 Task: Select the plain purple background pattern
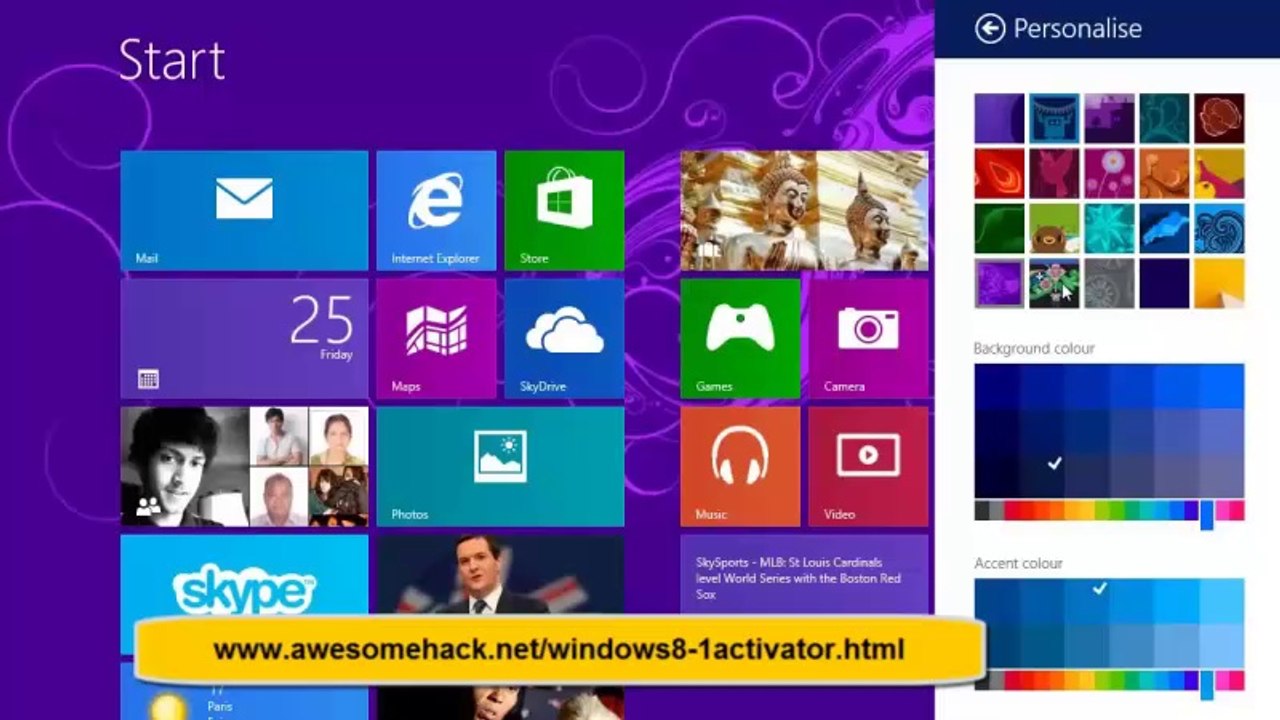[1000, 119]
